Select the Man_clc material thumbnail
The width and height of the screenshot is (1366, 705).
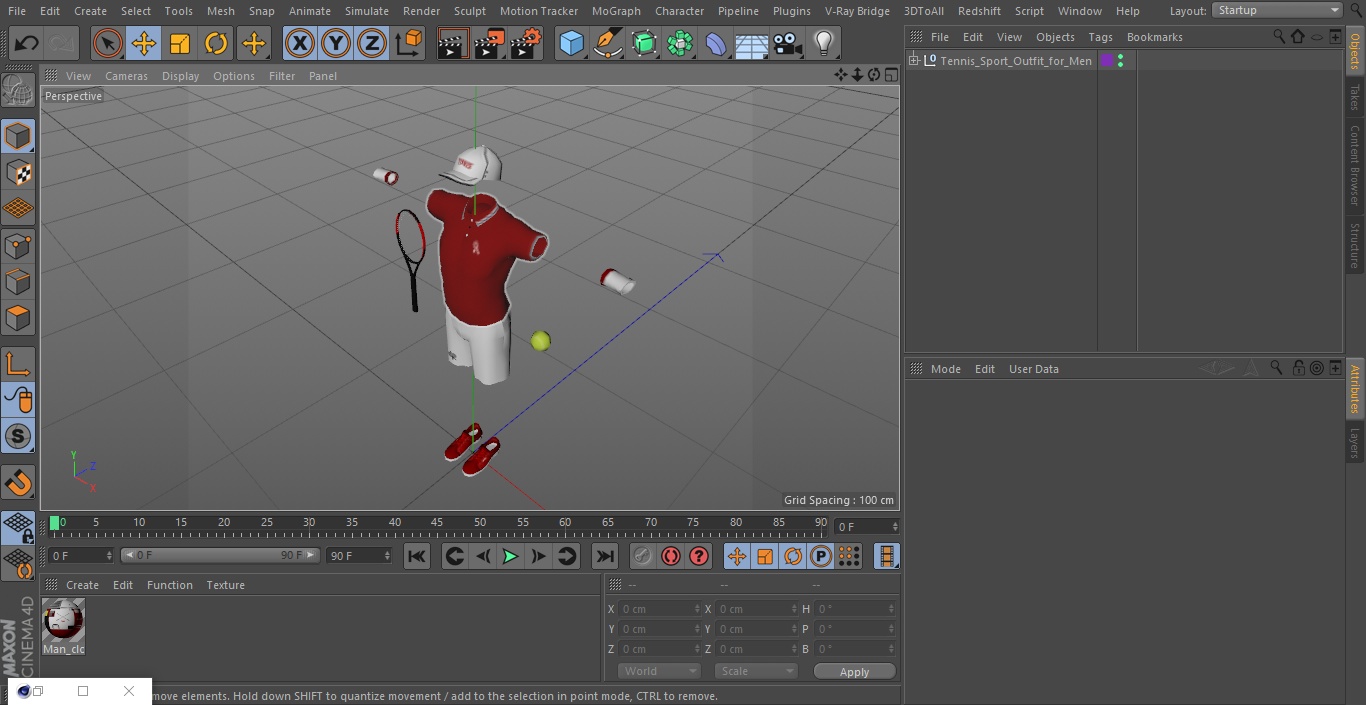pyautogui.click(x=63, y=621)
